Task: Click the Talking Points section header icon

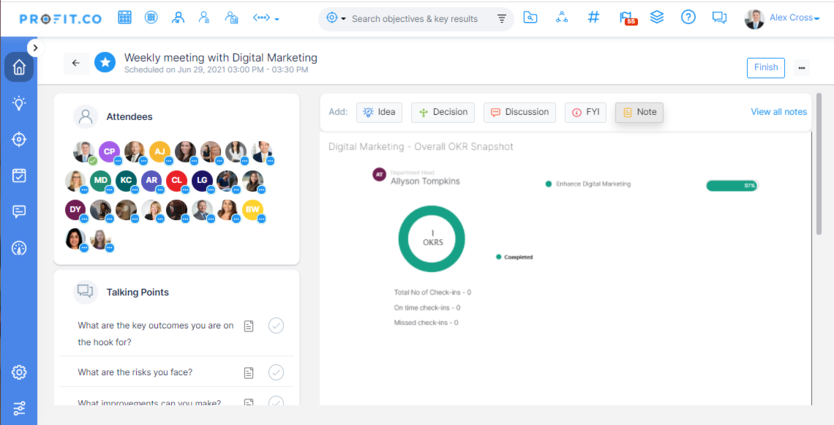Action: [86, 292]
